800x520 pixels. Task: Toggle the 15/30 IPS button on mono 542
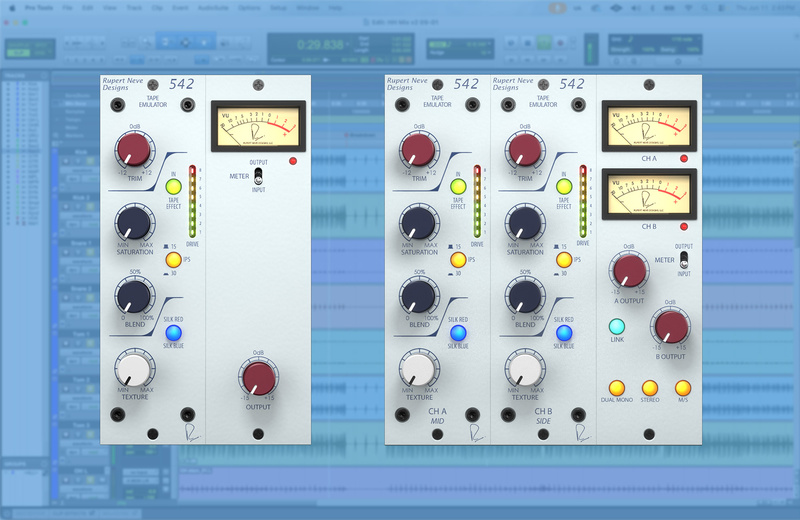(173, 260)
